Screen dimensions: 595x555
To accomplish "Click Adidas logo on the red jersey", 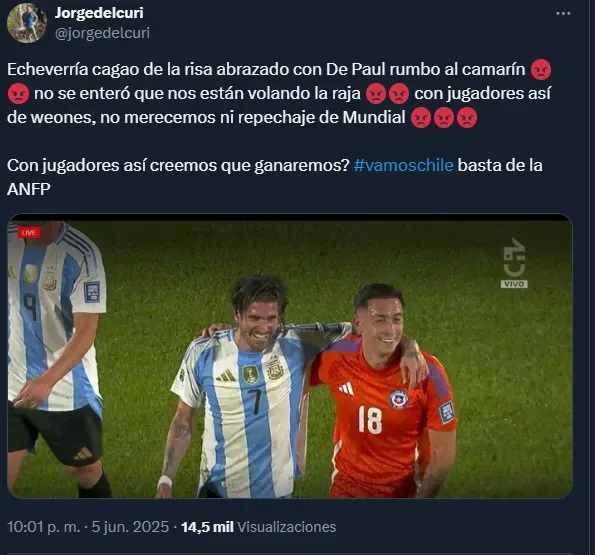I will [346, 389].
